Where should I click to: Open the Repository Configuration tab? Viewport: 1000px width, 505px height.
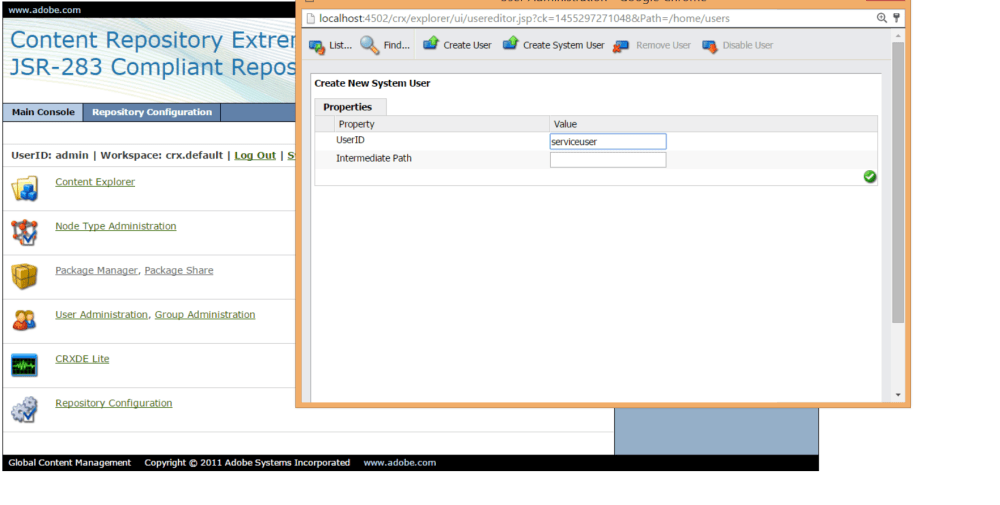coord(152,112)
